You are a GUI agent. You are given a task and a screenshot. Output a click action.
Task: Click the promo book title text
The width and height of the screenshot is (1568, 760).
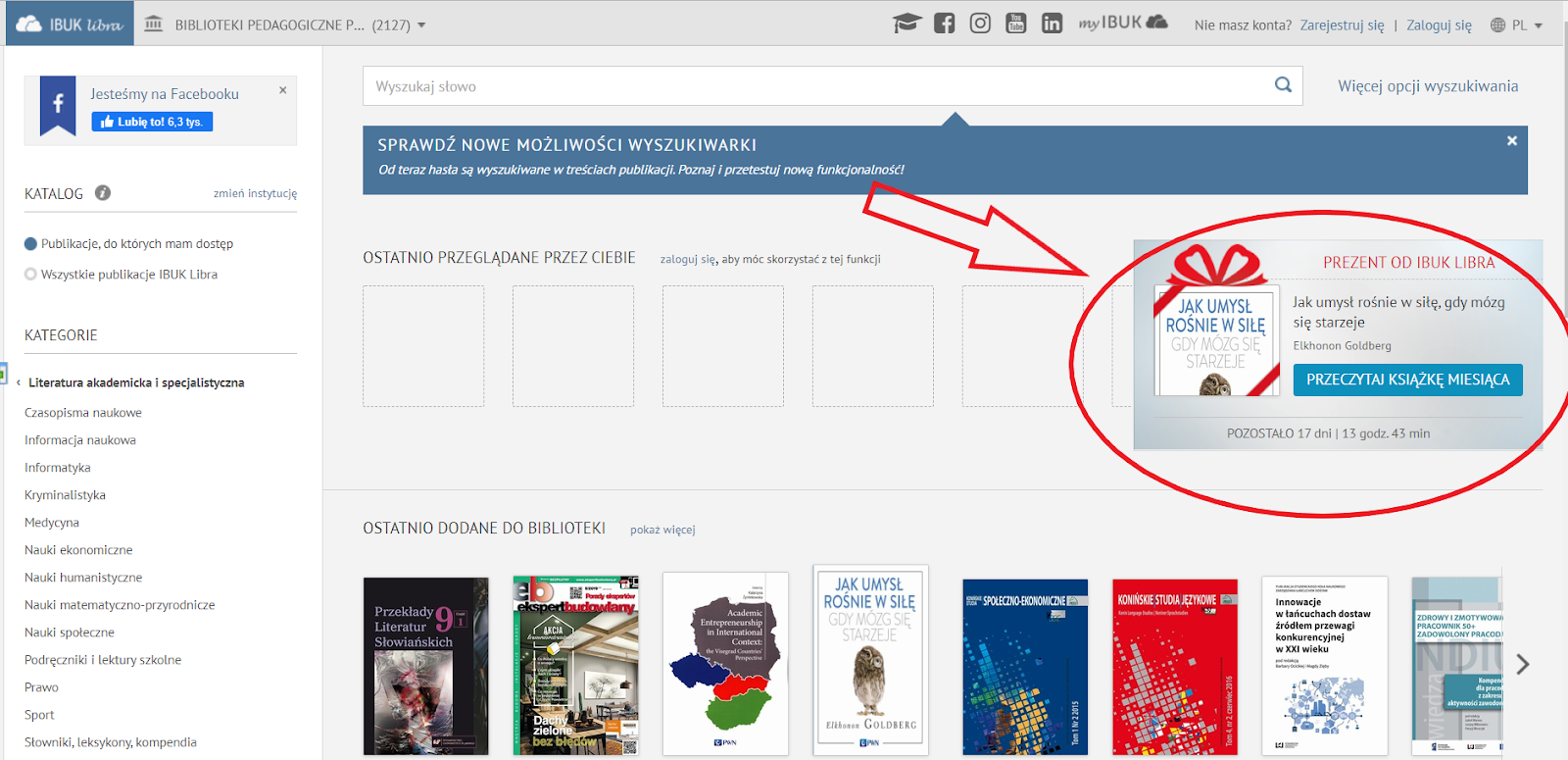pyautogui.click(x=1398, y=312)
